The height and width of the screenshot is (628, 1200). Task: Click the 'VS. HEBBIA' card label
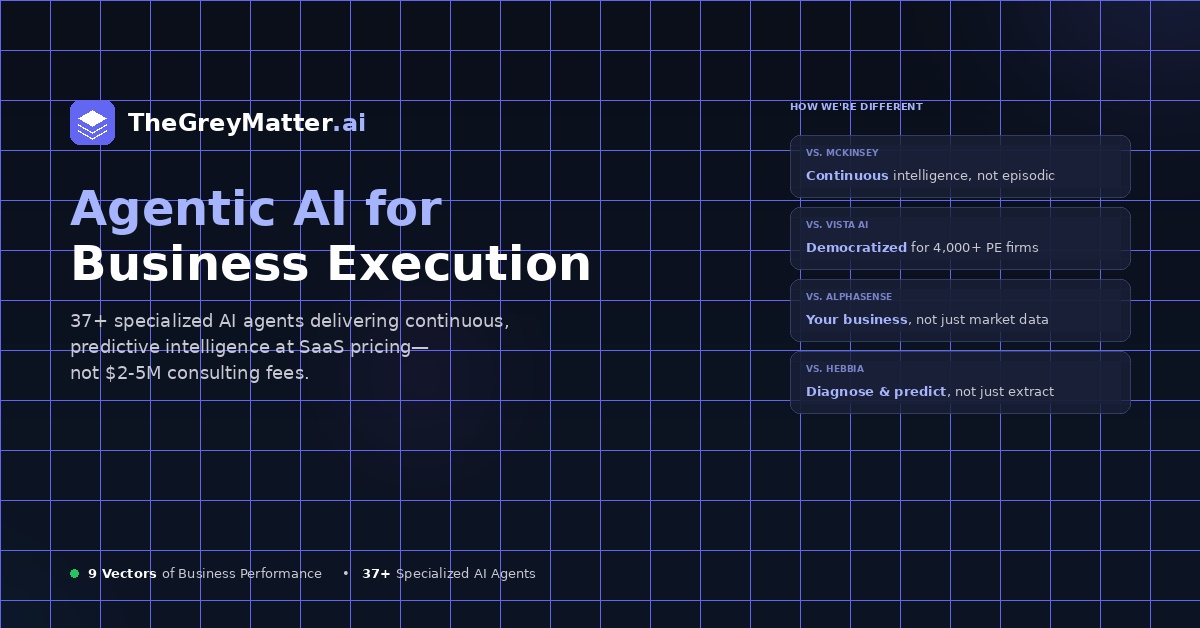tap(835, 369)
